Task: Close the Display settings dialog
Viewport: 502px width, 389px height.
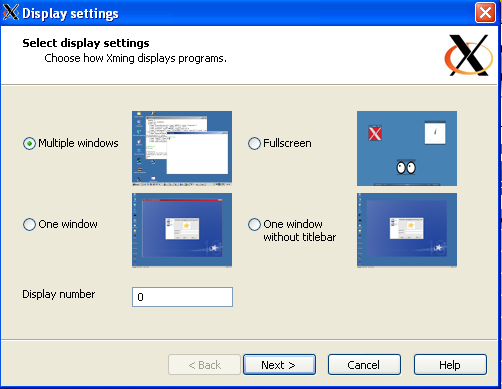Action: click(485, 13)
